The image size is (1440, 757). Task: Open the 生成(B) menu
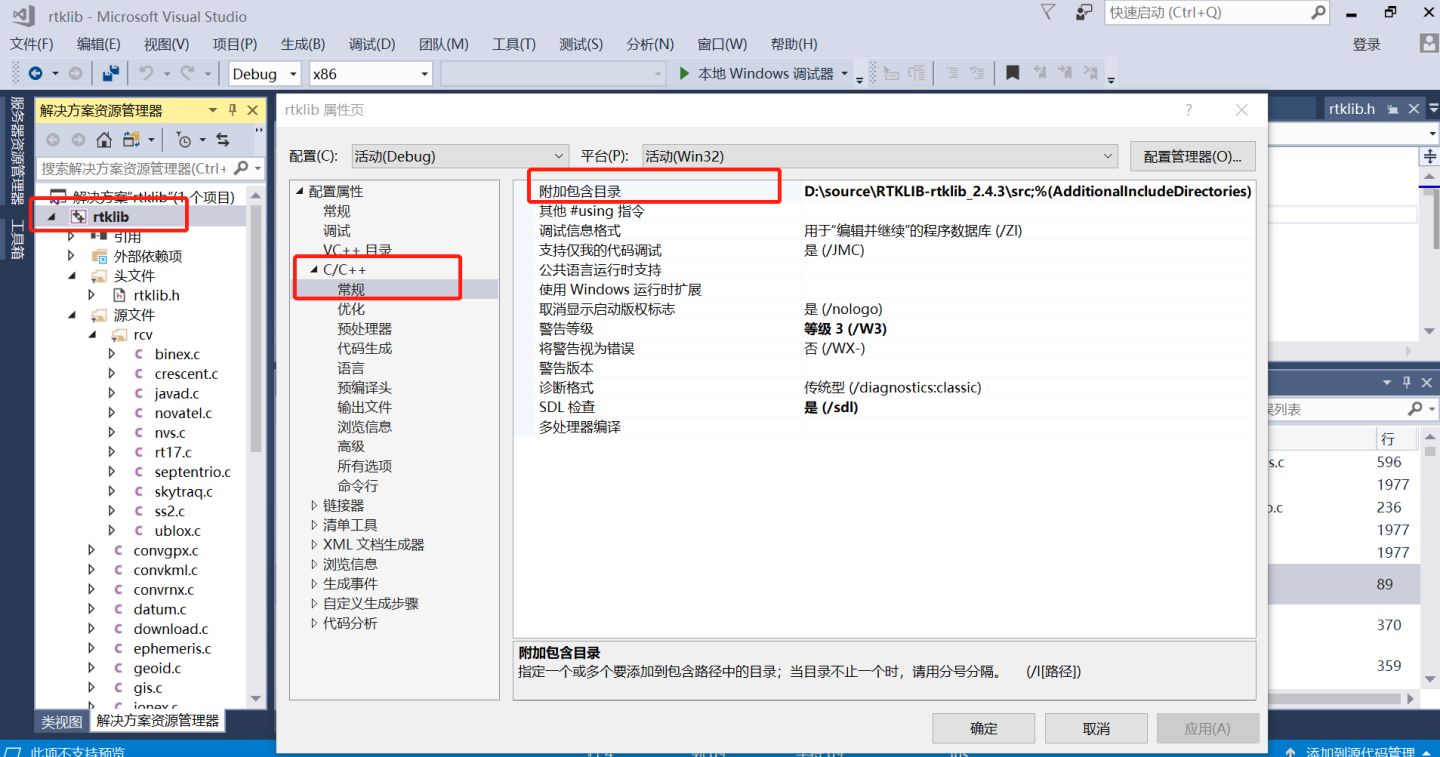[303, 44]
